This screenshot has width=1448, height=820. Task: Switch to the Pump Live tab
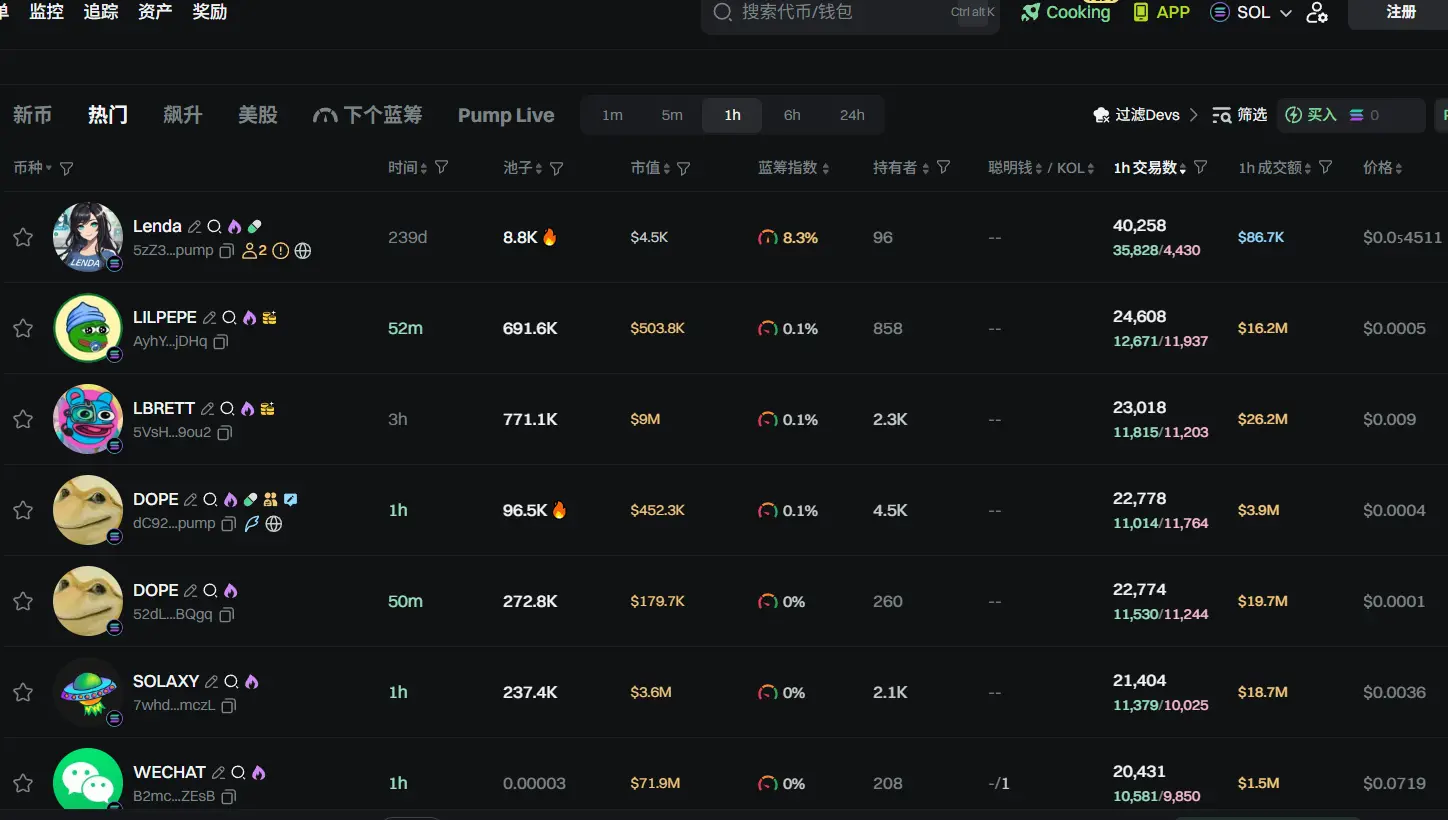point(506,115)
